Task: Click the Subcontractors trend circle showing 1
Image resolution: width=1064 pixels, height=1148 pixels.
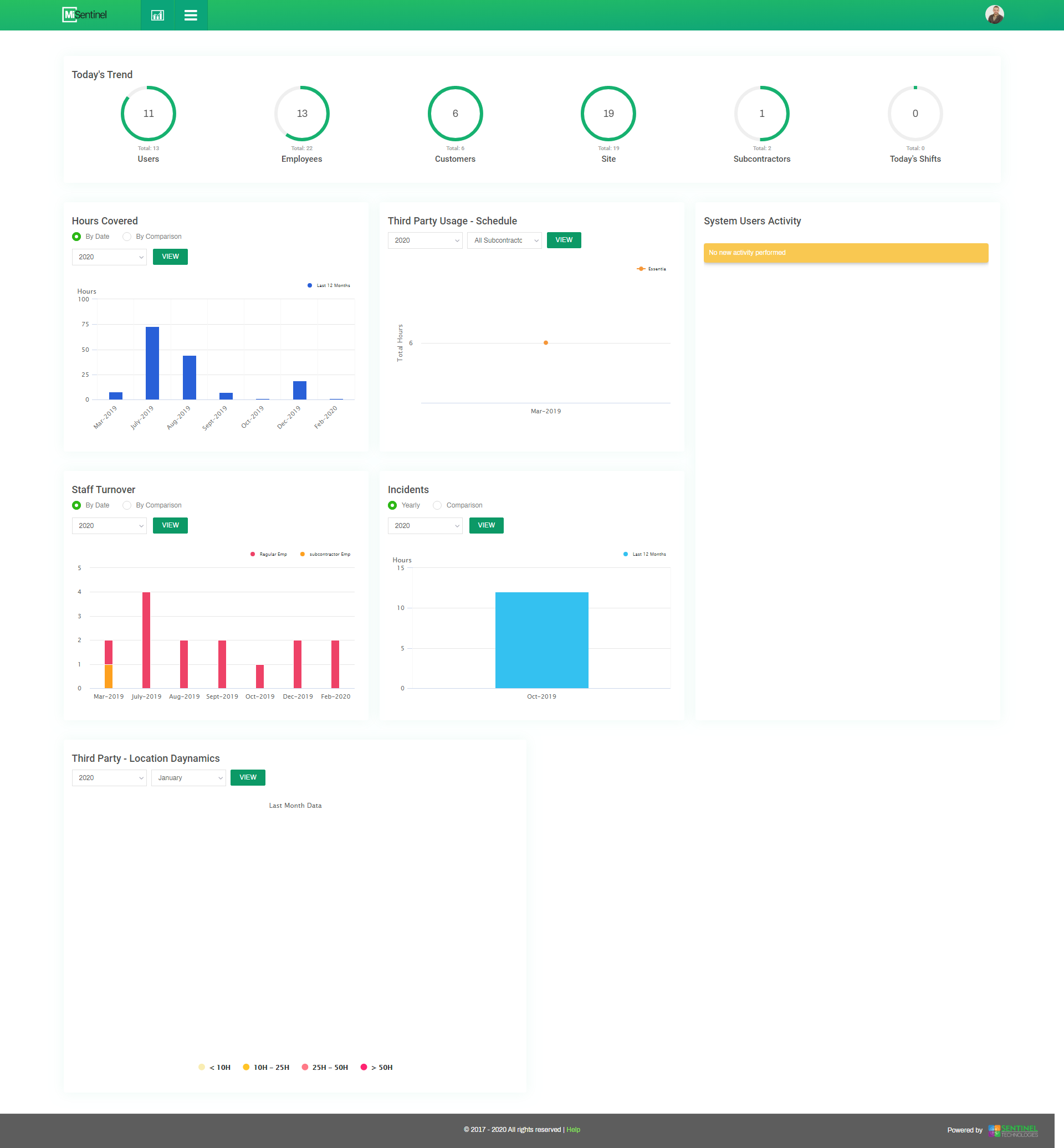Action: pyautogui.click(x=762, y=114)
